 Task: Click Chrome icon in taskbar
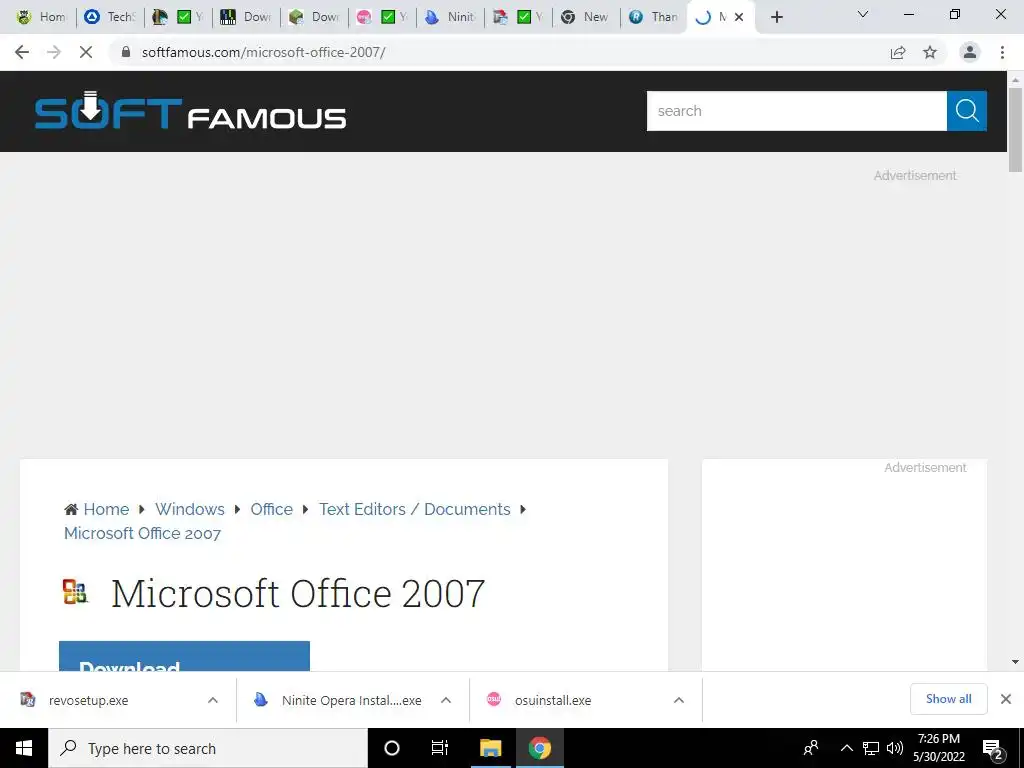[x=539, y=748]
